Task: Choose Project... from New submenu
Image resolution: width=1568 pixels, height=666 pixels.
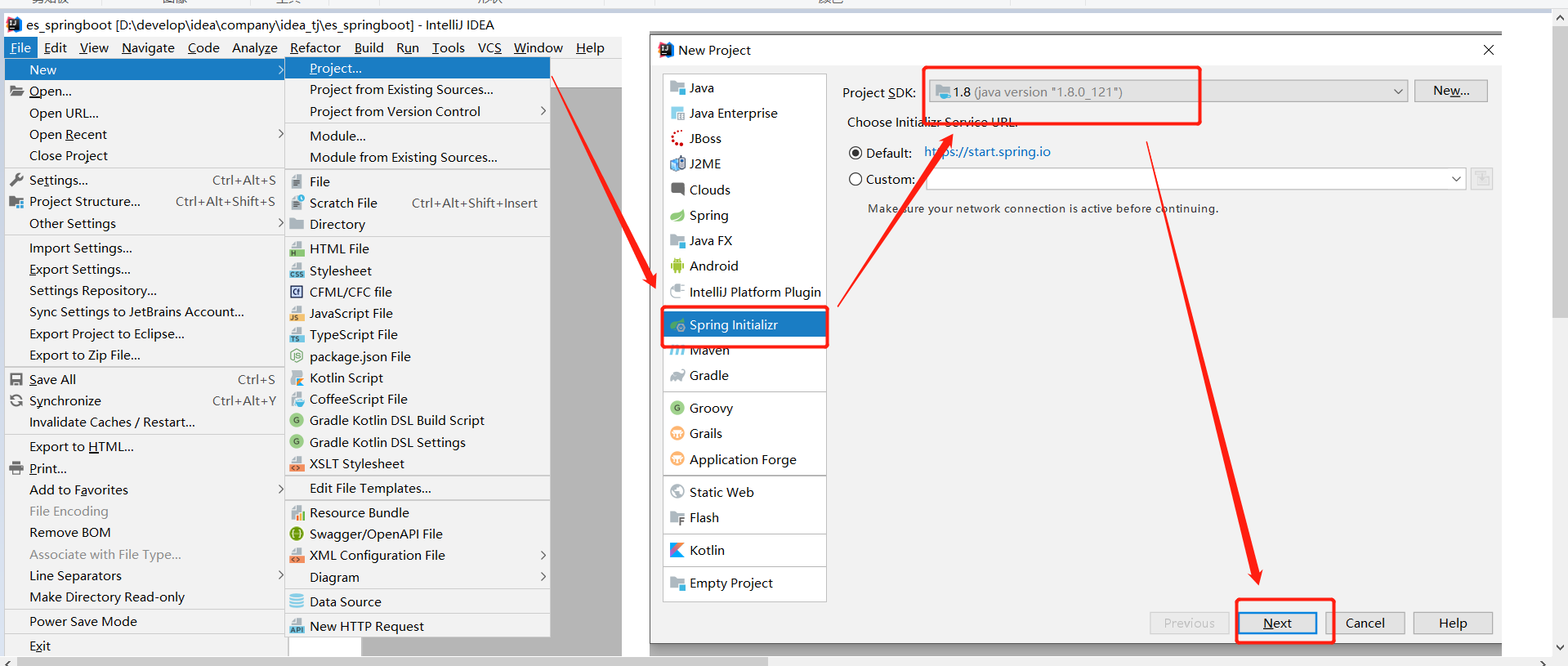Action: 417,69
